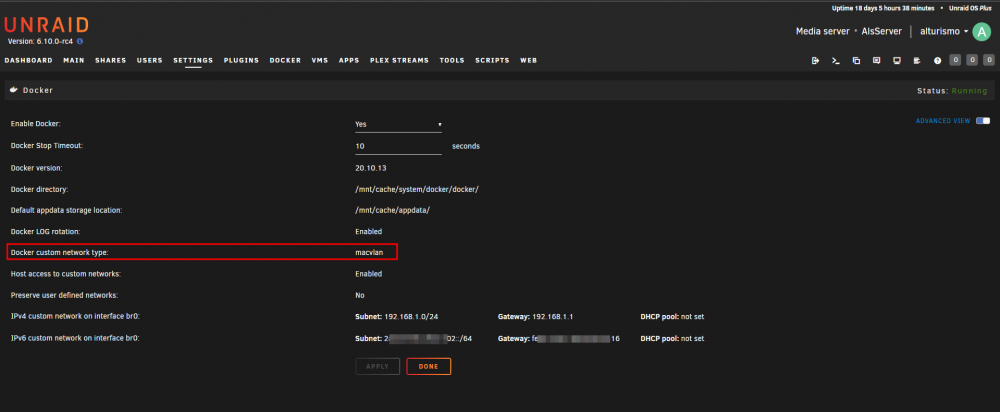Go to the Dashboard menu
The height and width of the screenshot is (412, 1000).
tap(29, 61)
